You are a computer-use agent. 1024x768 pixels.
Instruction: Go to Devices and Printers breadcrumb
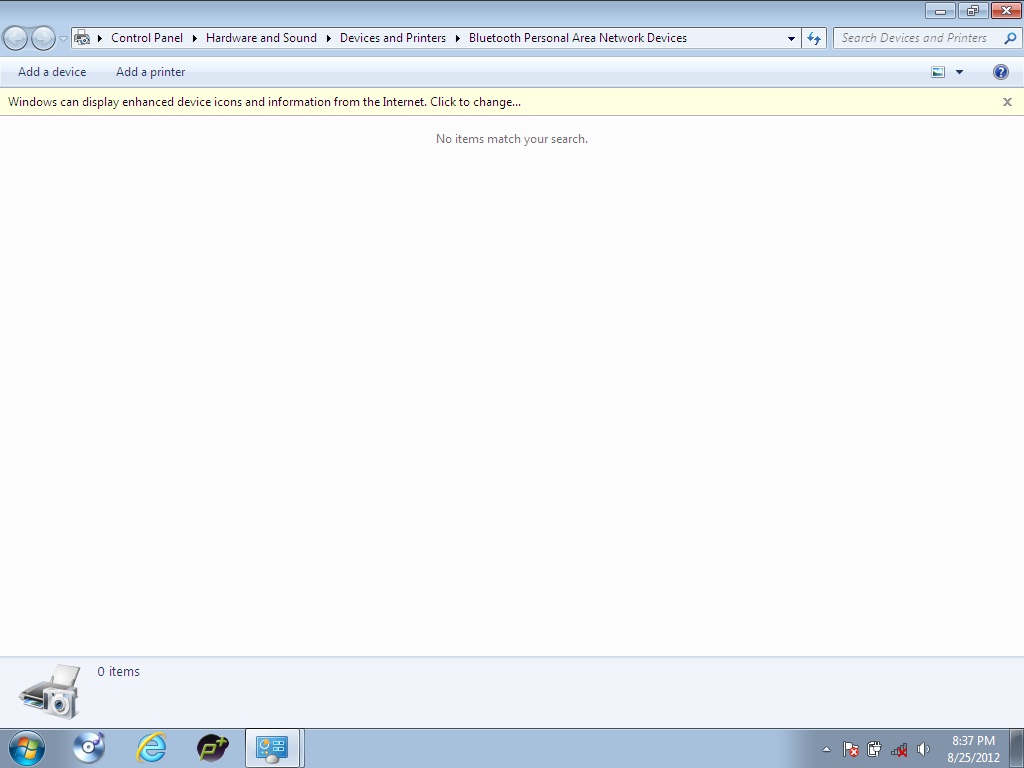click(392, 38)
